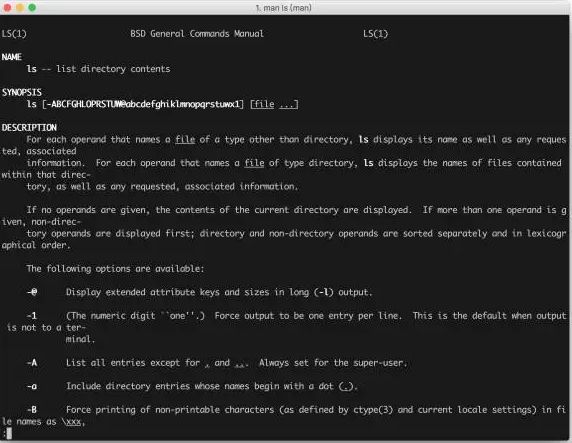This screenshot has width=572, height=443.
Task: Click the red close window button
Action: pyautogui.click(x=7, y=7)
